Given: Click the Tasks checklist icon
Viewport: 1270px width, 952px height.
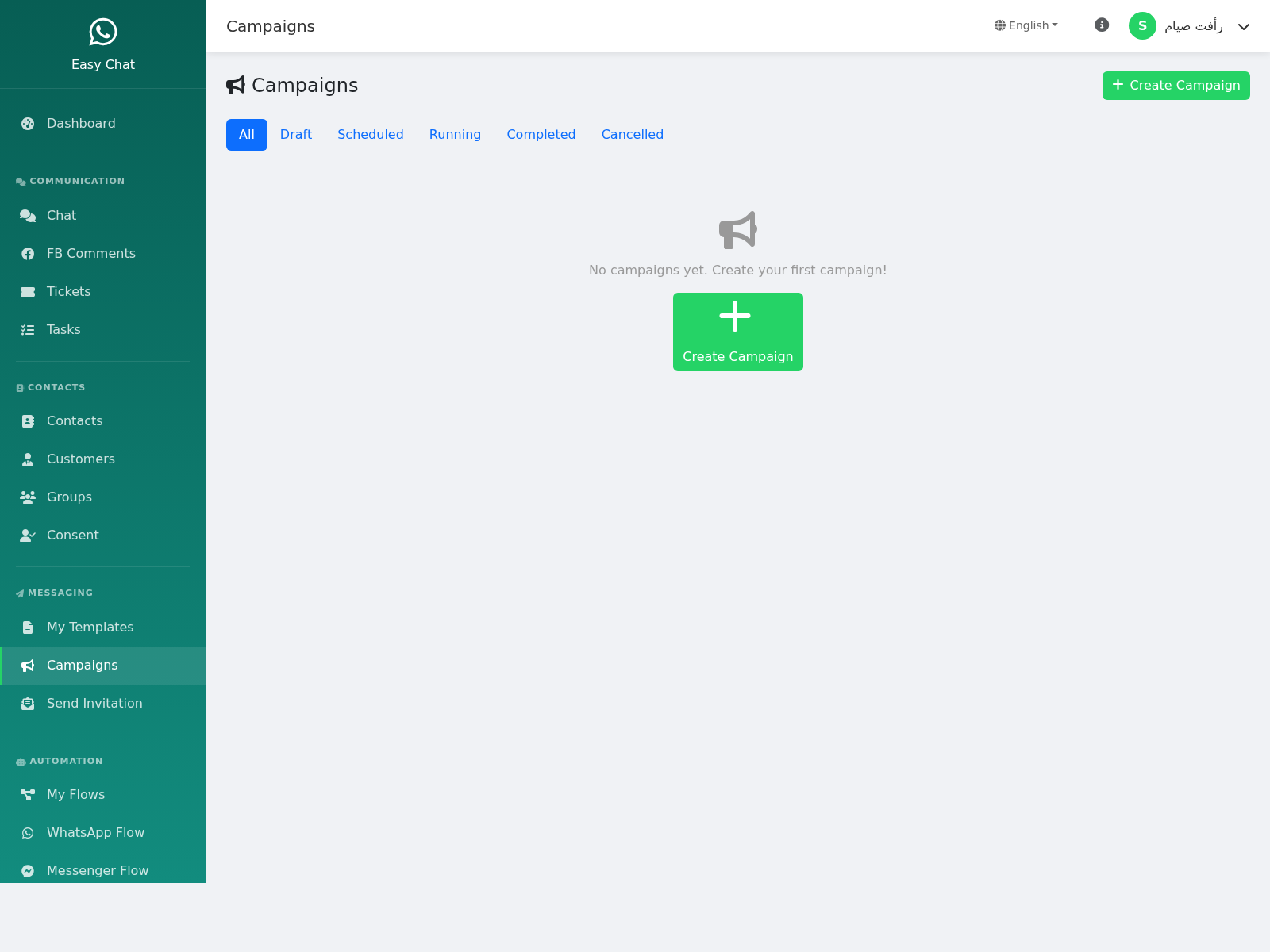Looking at the screenshot, I should click(28, 330).
